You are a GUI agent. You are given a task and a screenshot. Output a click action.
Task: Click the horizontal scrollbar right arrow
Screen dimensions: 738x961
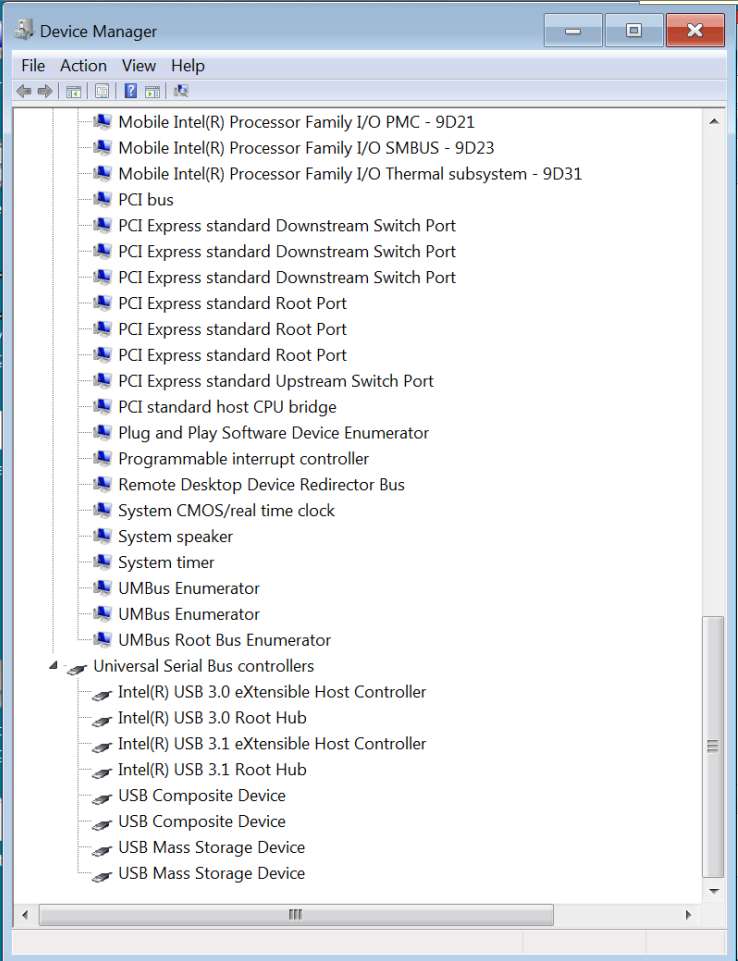pyautogui.click(x=688, y=915)
